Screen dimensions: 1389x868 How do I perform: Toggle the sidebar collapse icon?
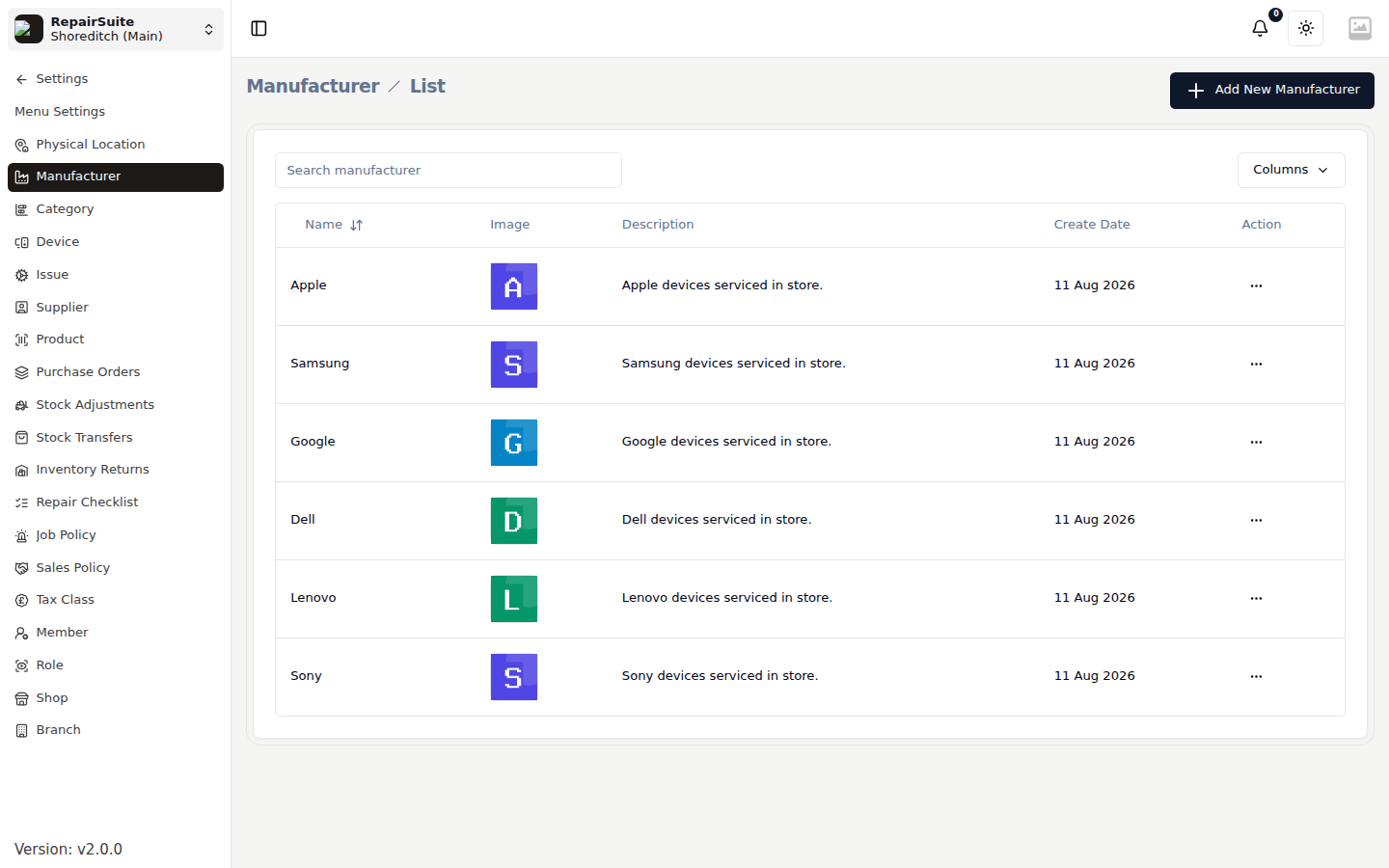coord(259,29)
